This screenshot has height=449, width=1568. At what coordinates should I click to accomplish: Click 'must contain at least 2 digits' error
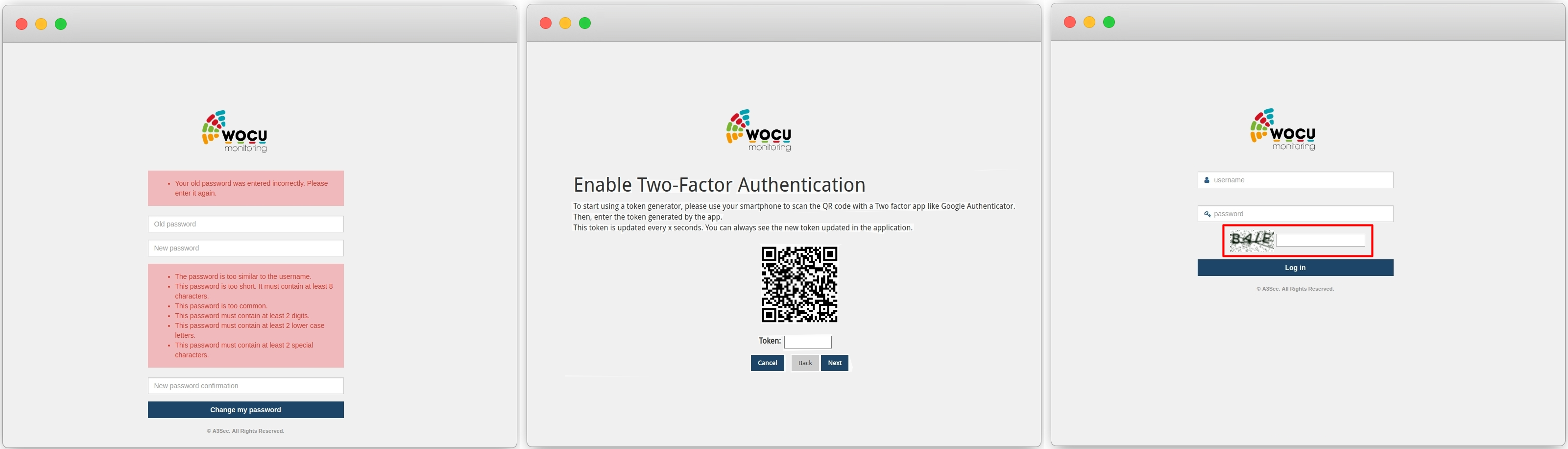[242, 316]
